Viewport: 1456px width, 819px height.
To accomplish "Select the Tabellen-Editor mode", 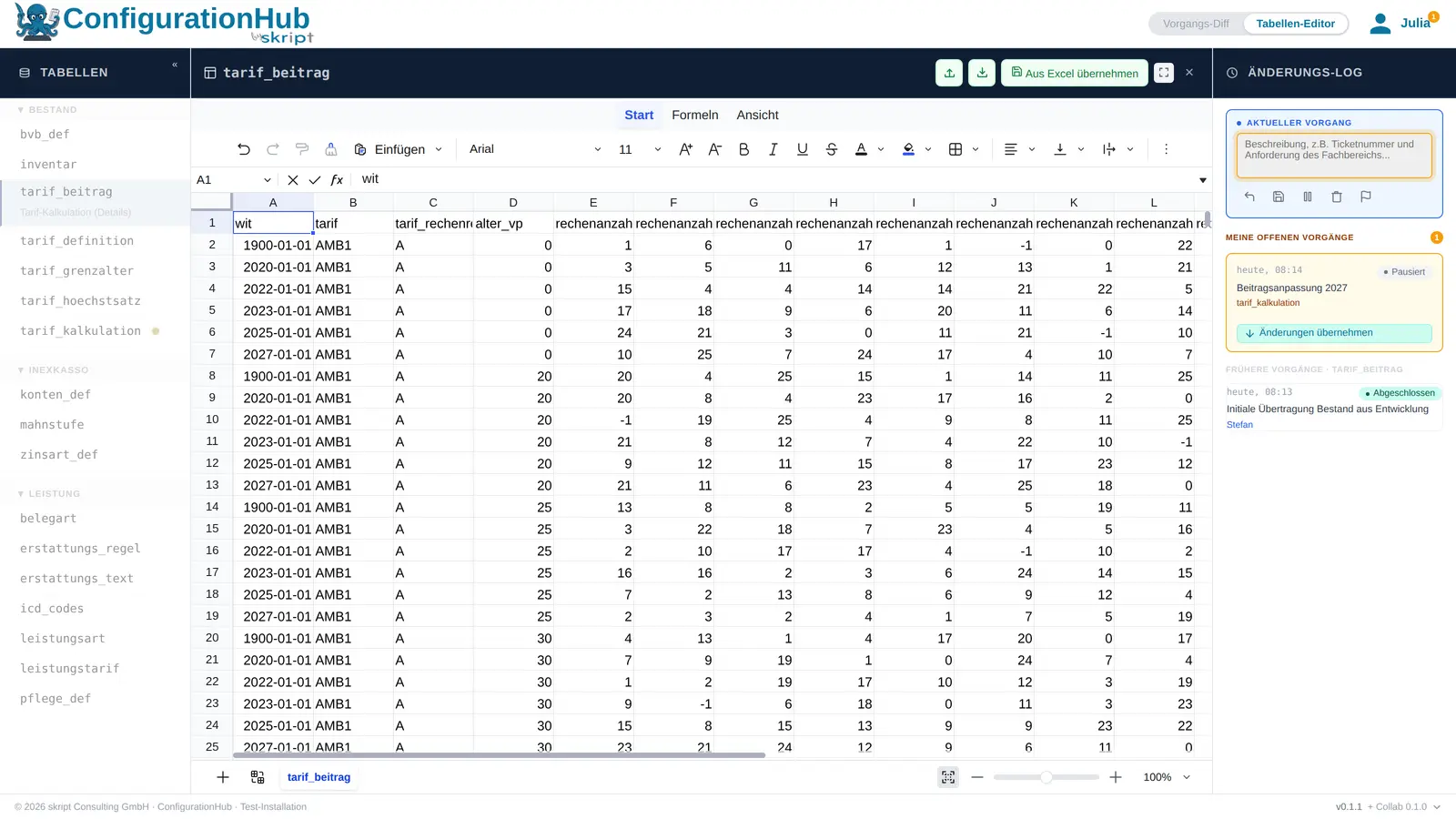I will click(x=1295, y=24).
